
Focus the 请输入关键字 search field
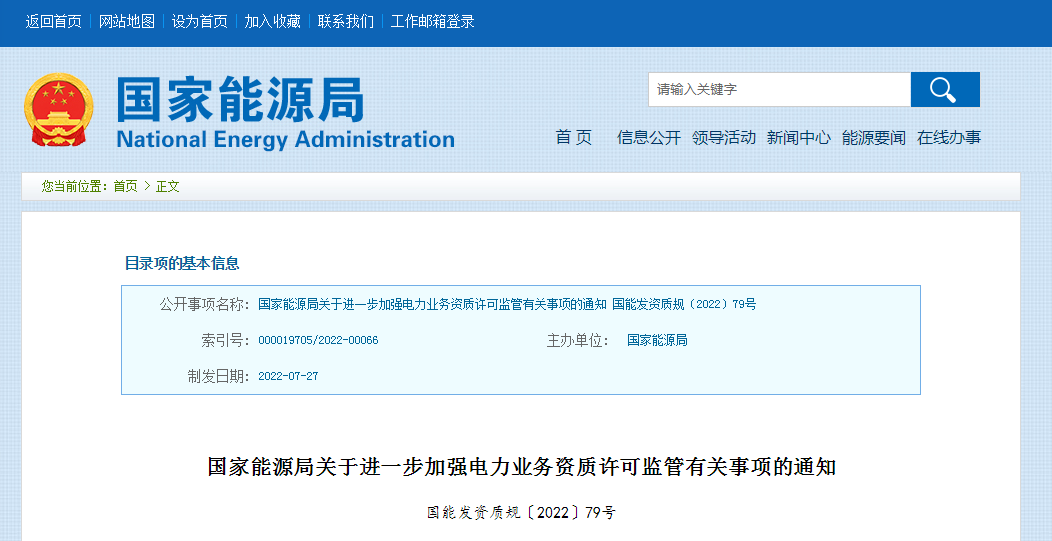click(x=779, y=89)
